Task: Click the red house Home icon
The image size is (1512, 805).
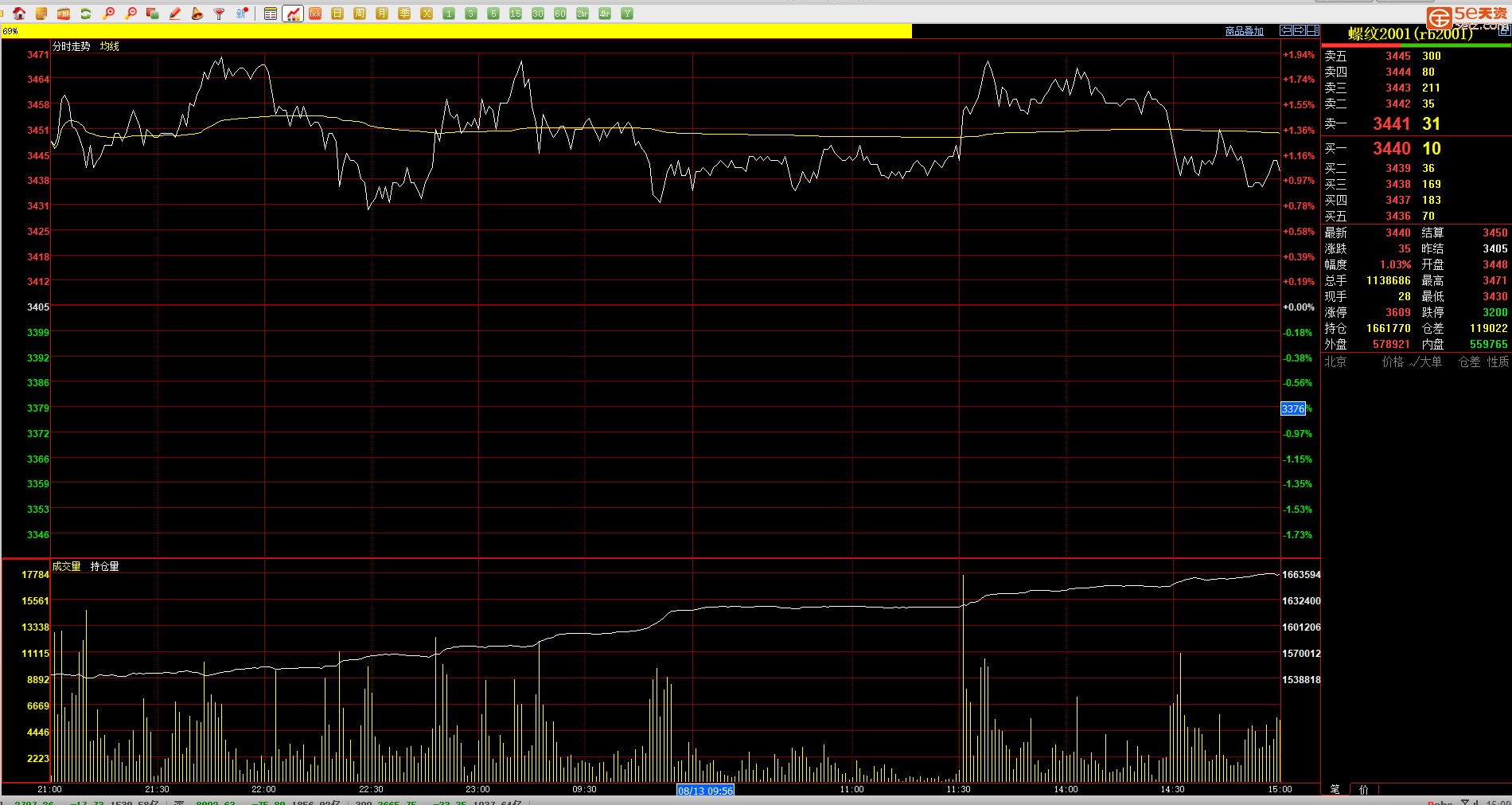Action: 19,14
